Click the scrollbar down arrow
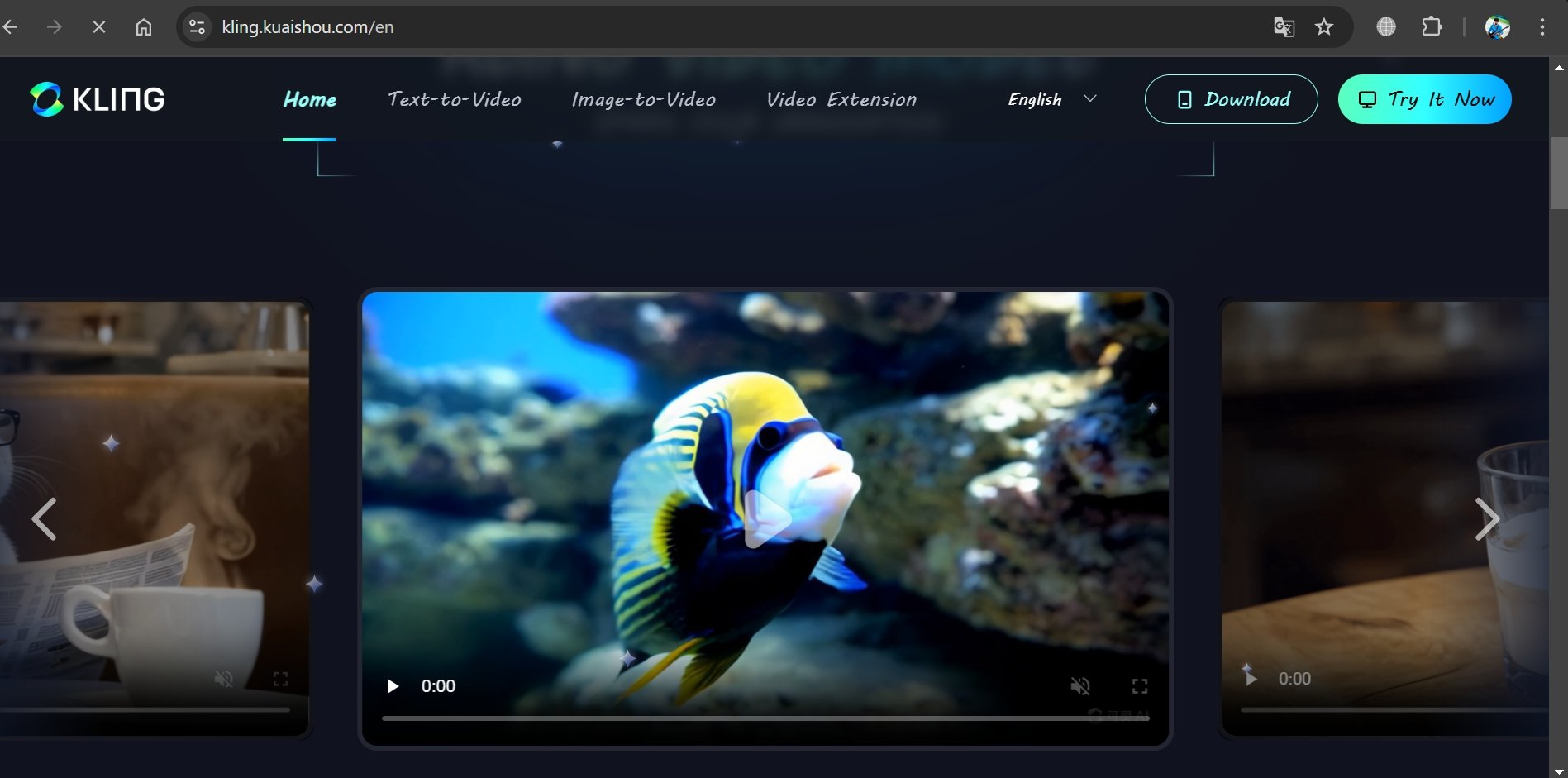Image resolution: width=1568 pixels, height=778 pixels. [x=1558, y=771]
